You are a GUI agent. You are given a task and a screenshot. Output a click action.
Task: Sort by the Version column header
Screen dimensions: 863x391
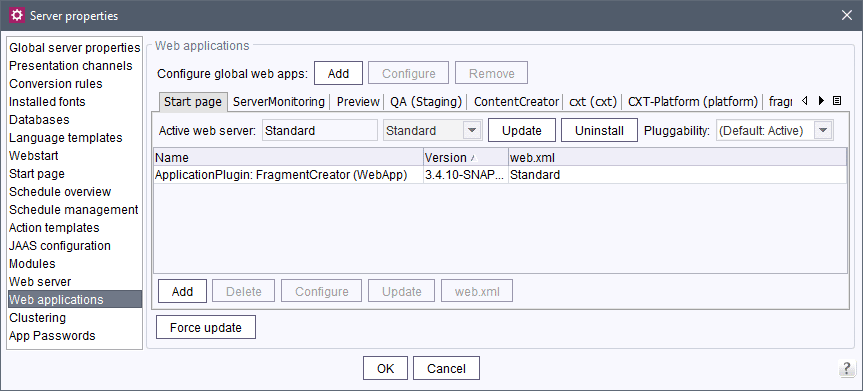[x=466, y=158]
